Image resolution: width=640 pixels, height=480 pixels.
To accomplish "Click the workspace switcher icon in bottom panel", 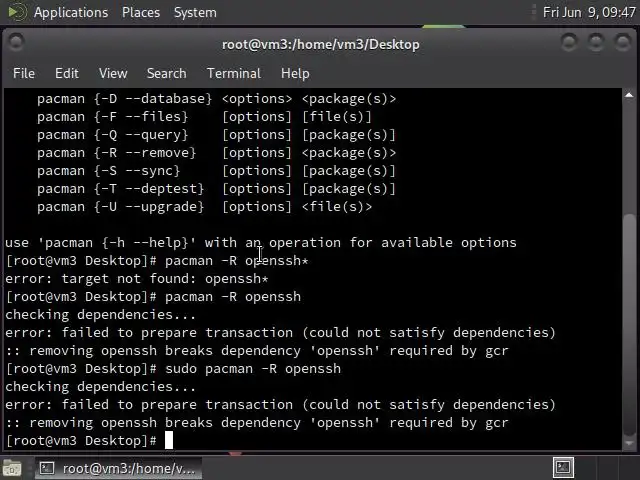I will (x=564, y=467).
